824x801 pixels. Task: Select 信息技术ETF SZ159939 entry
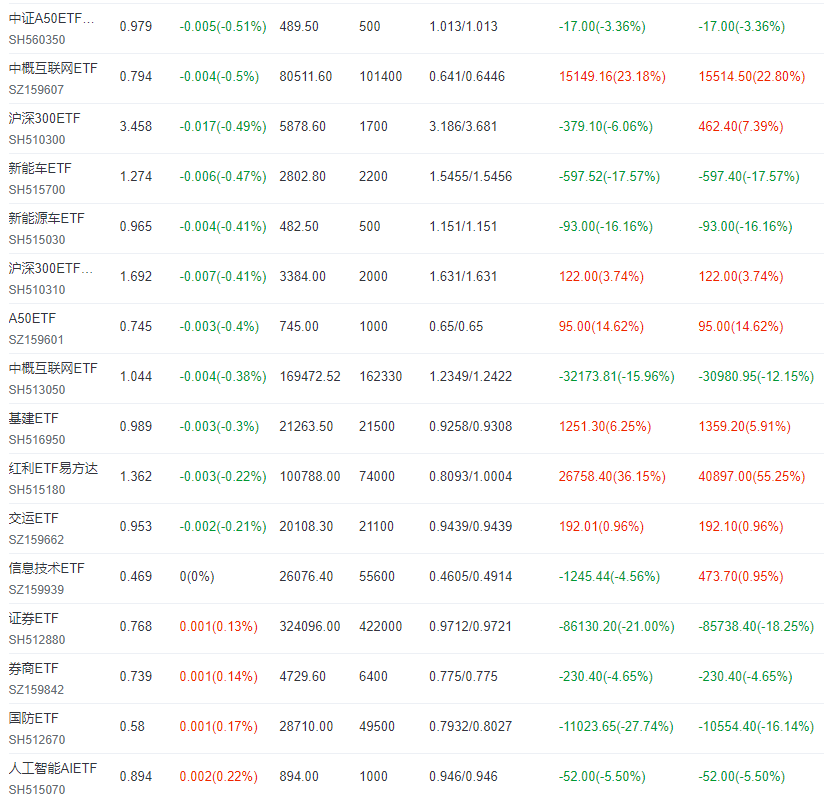[x=46, y=568]
